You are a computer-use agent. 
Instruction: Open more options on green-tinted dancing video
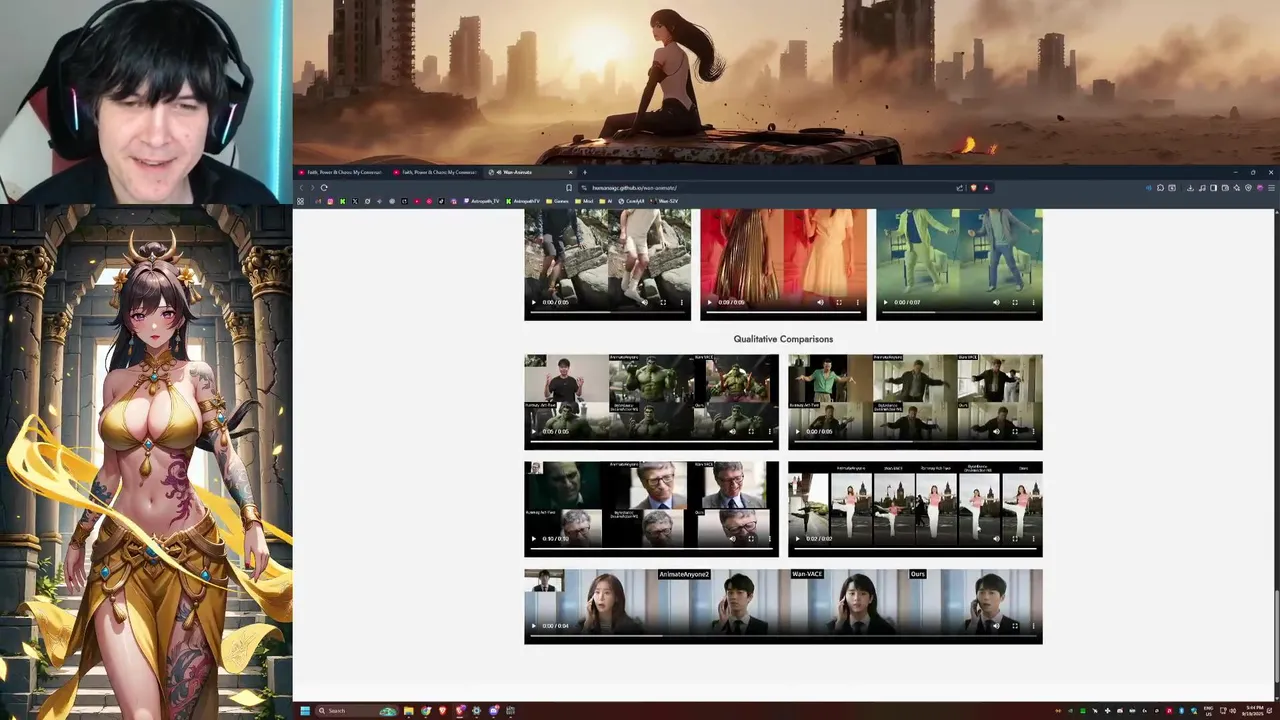coord(1033,302)
